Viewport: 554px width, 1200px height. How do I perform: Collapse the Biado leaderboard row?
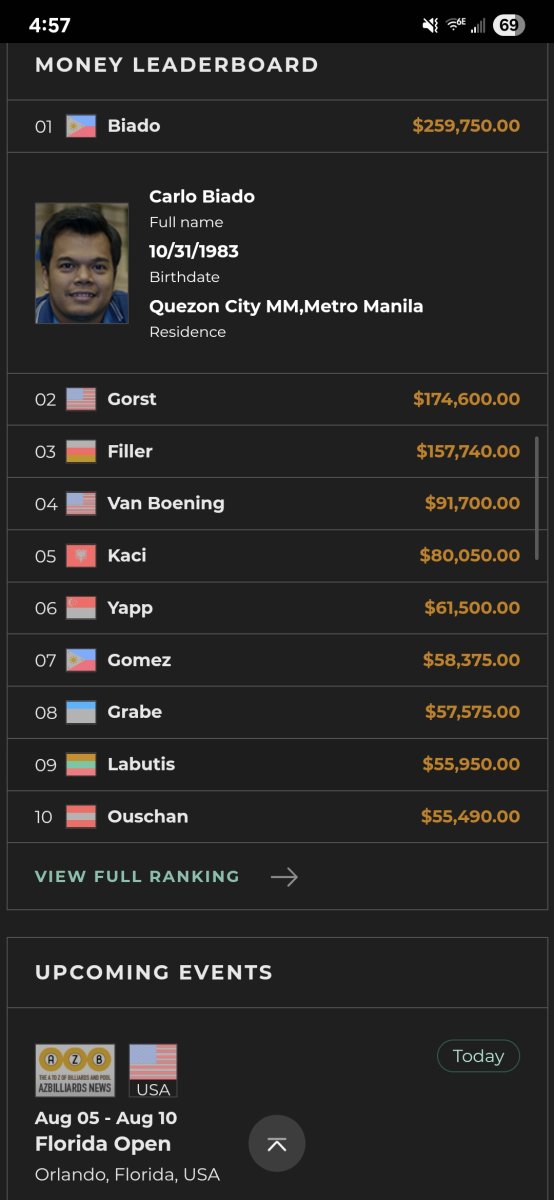(x=277, y=126)
